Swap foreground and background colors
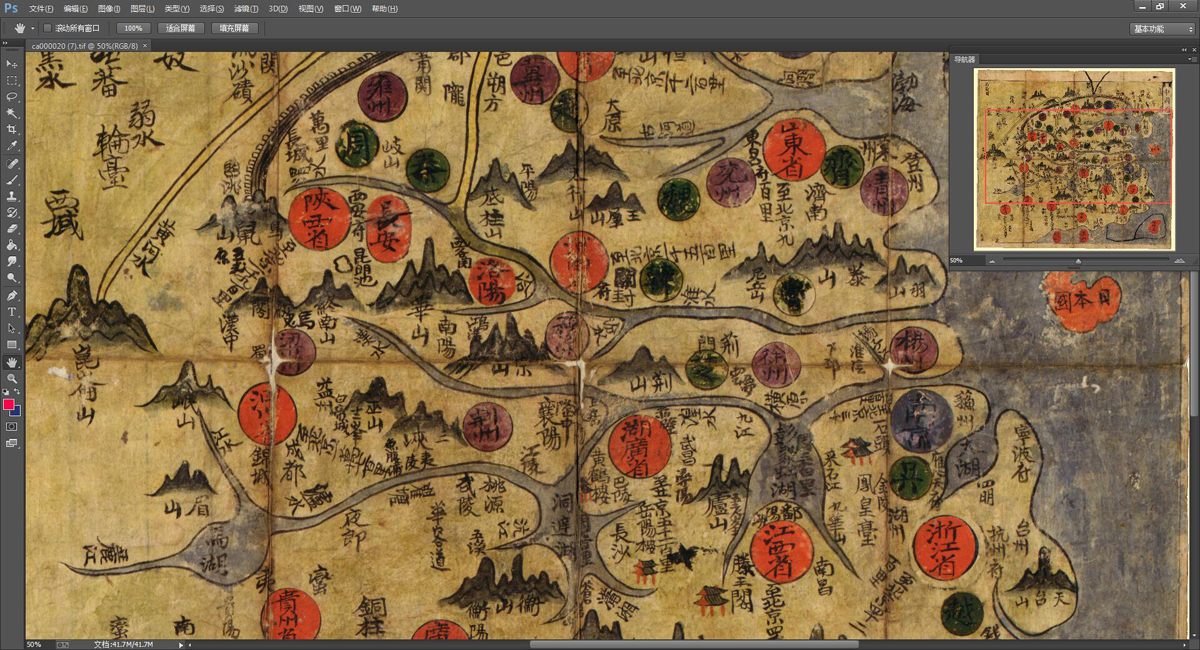The width and height of the screenshot is (1200, 650). pyautogui.click(x=18, y=392)
